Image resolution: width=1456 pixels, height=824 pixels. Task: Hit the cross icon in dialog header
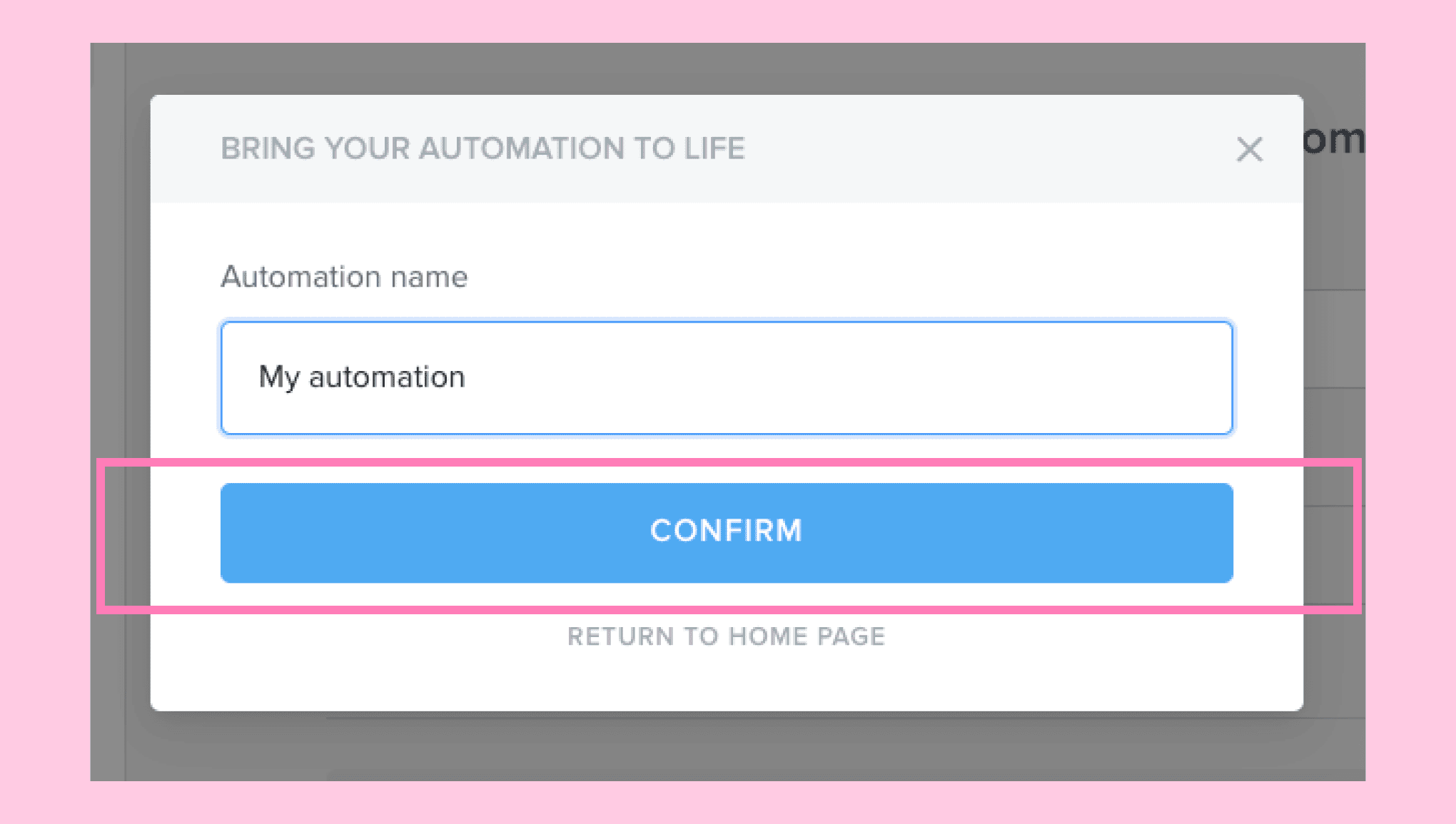(x=1249, y=150)
